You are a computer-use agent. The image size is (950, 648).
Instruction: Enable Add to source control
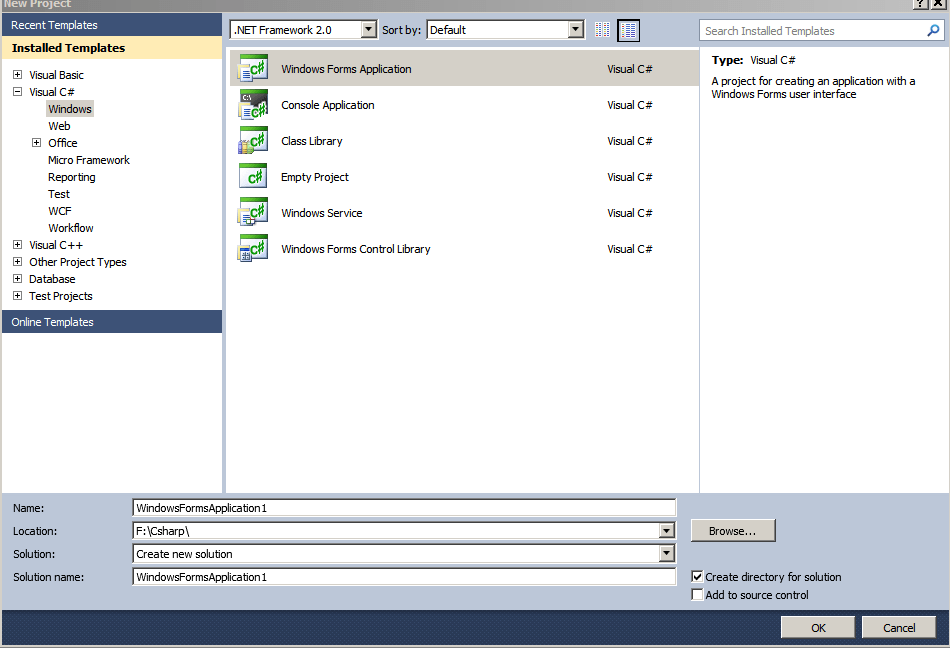tap(697, 595)
